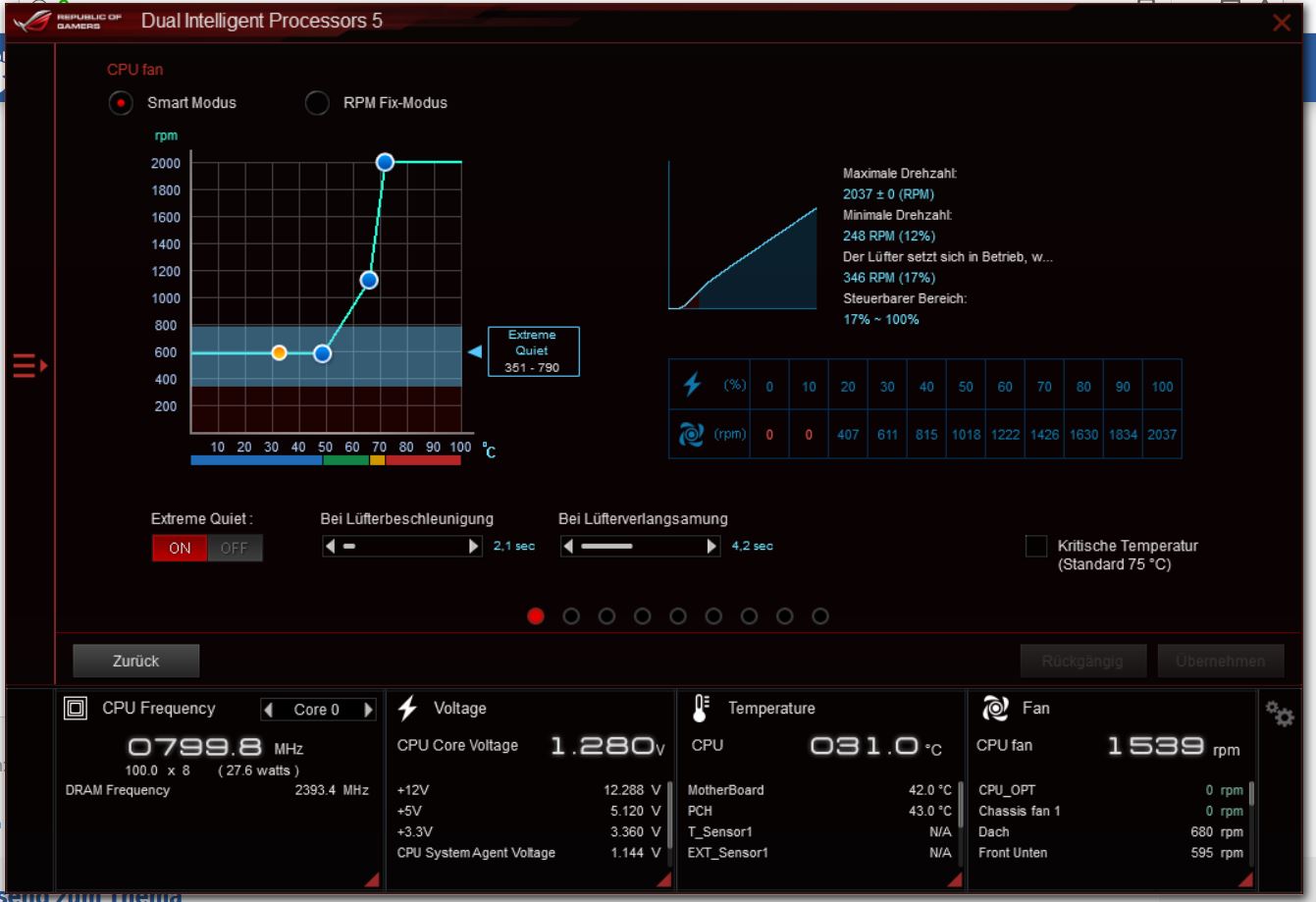Click the Extreme Quiet 351 - 790 label box
This screenshot has width=1316, height=902.
click(534, 351)
